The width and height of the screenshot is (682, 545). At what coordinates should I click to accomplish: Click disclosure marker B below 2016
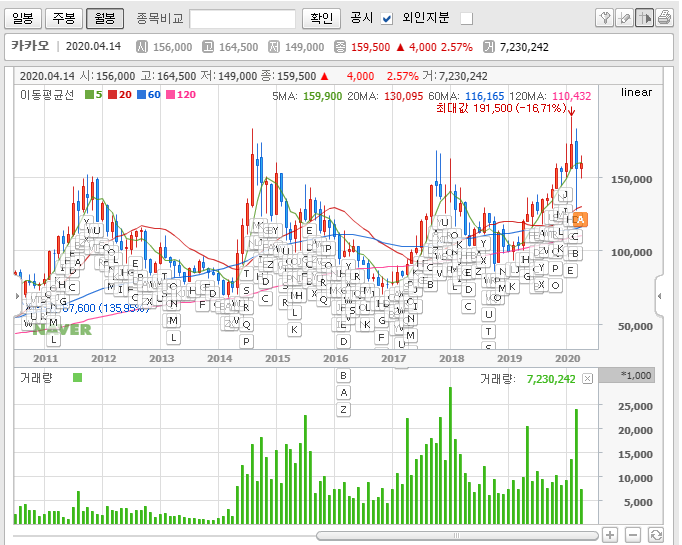point(344,376)
